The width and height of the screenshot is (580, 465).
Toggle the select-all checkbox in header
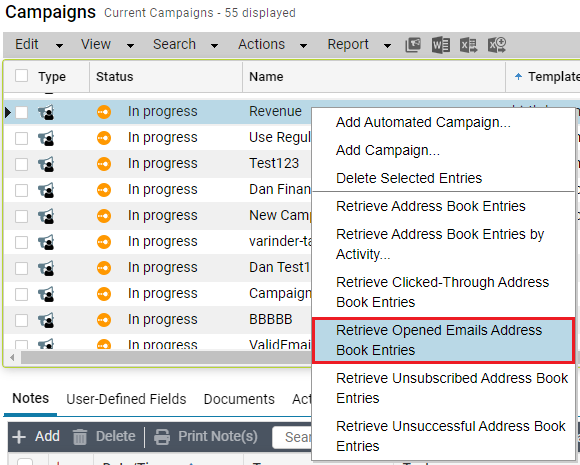[x=21, y=75]
